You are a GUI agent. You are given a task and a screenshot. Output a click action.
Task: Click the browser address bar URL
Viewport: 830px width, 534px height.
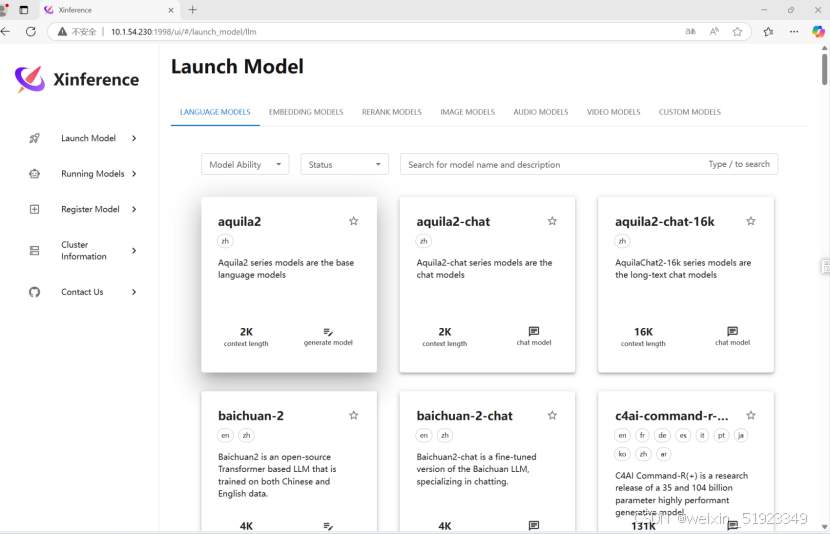[183, 32]
